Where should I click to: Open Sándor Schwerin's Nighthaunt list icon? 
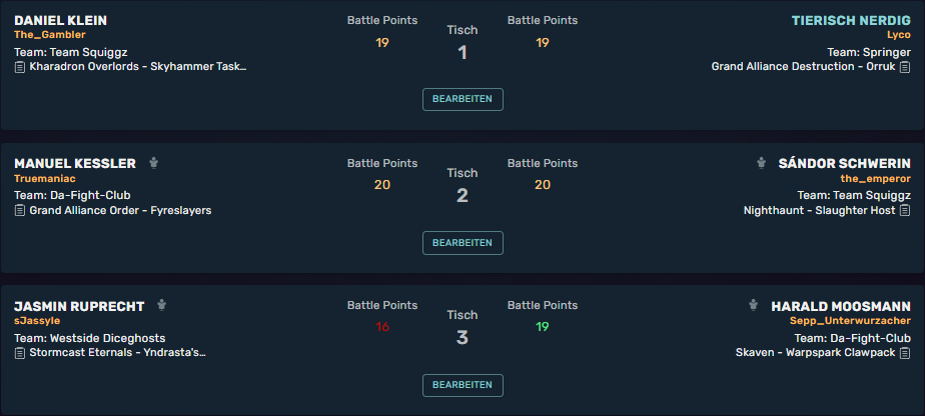(905, 210)
